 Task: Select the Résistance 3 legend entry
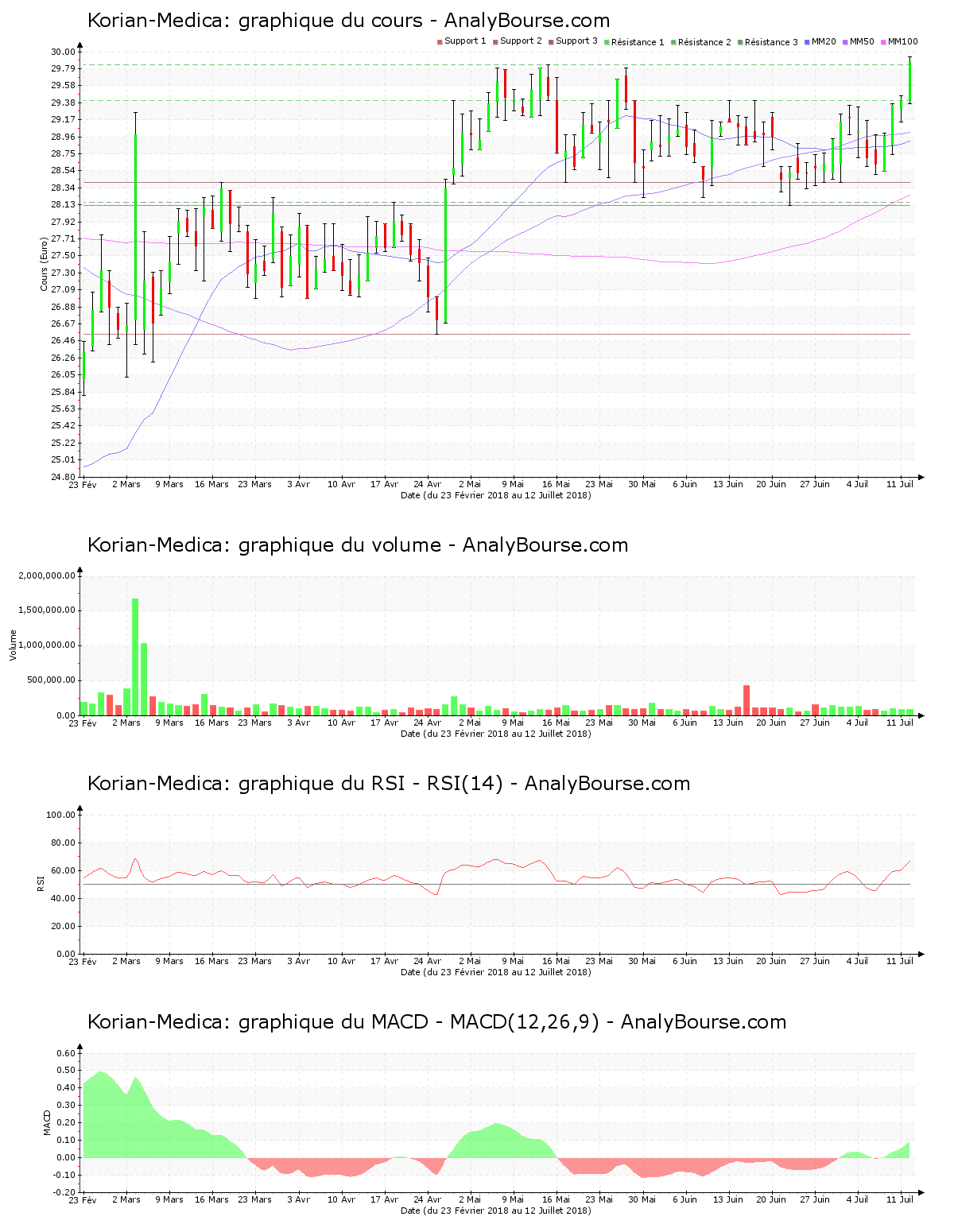coord(770,42)
